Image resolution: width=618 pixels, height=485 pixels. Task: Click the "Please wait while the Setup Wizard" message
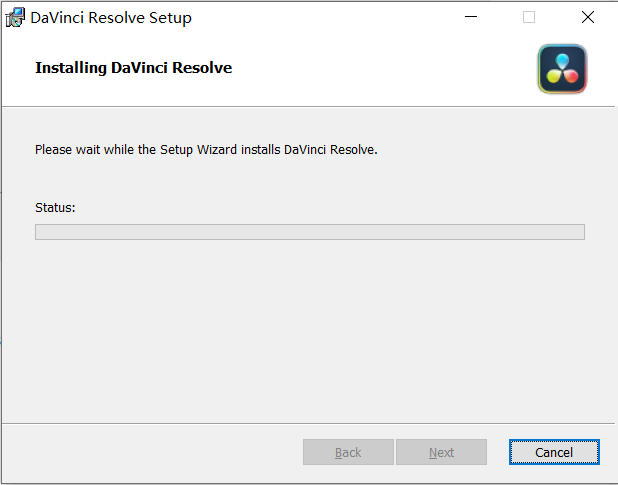tap(205, 150)
